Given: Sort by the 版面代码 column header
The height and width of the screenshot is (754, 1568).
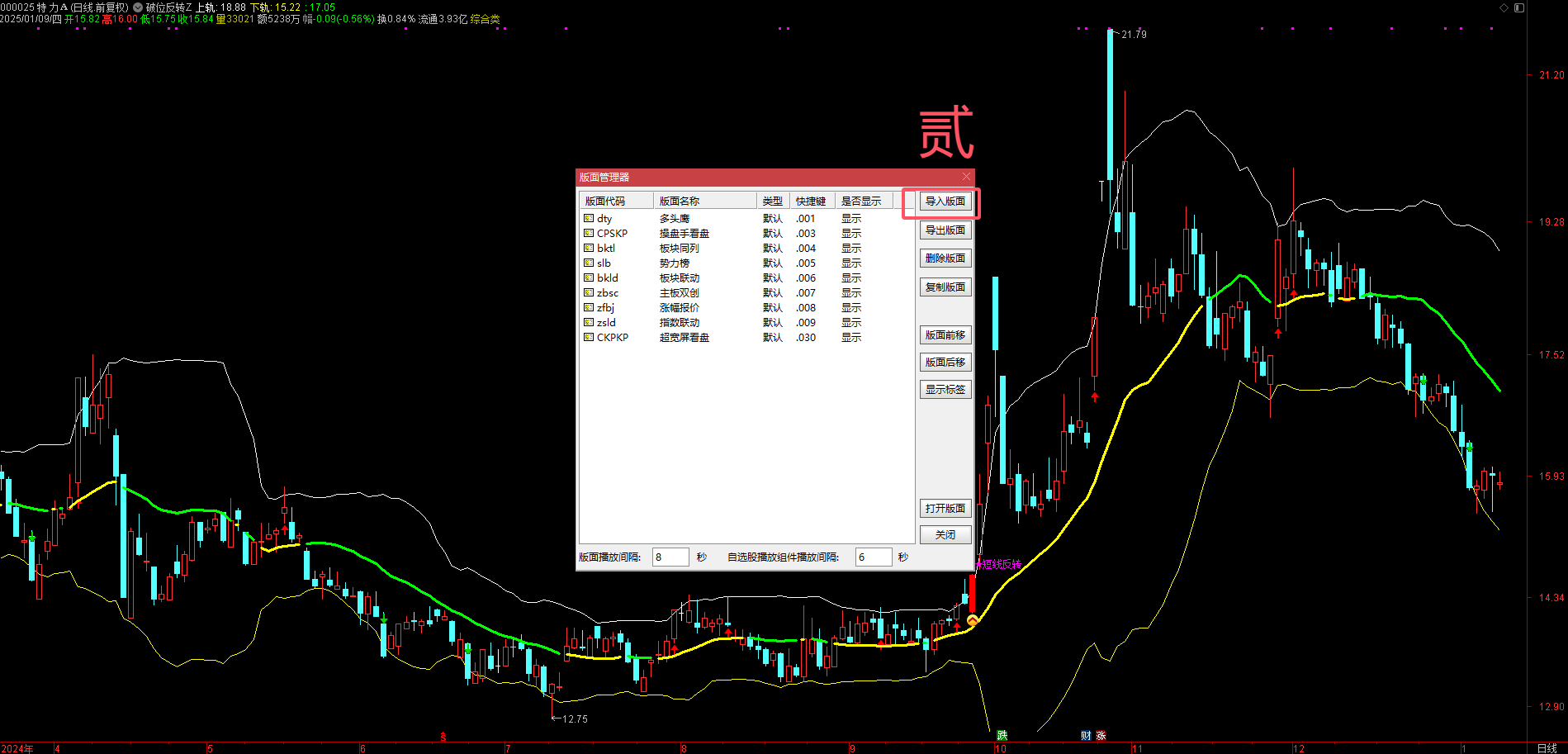Looking at the screenshot, I should tap(617, 202).
